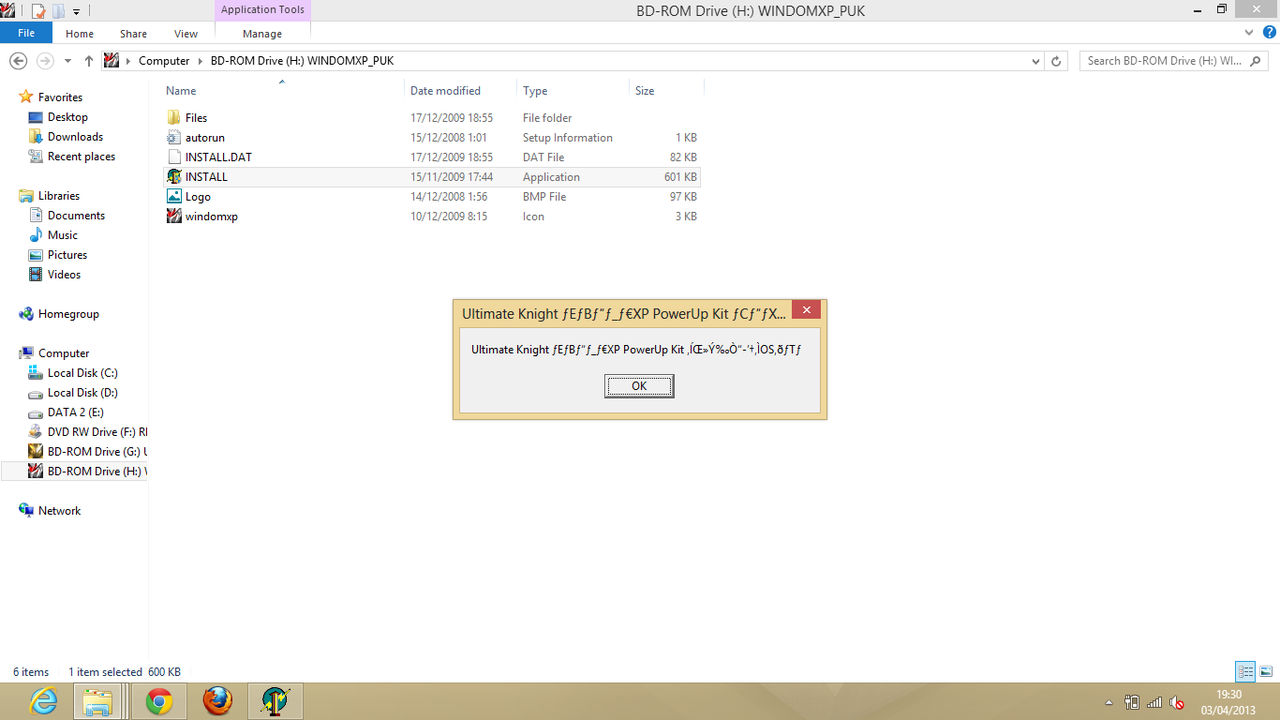The width and height of the screenshot is (1280, 720).
Task: Select Libraries in the navigation pane
Action: pos(59,196)
